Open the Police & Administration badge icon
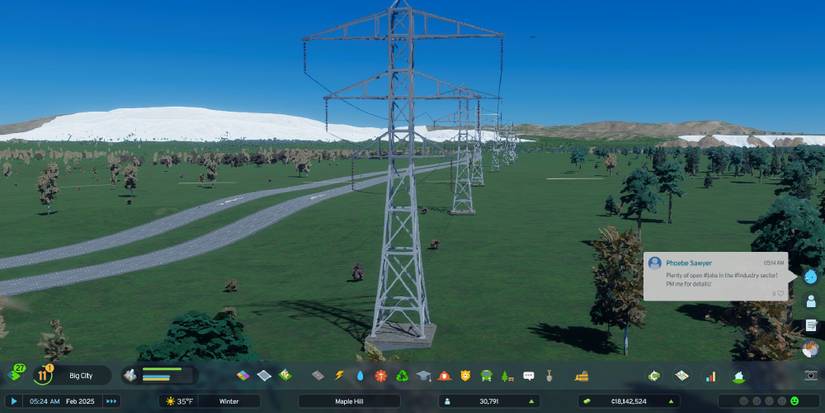 (465, 376)
